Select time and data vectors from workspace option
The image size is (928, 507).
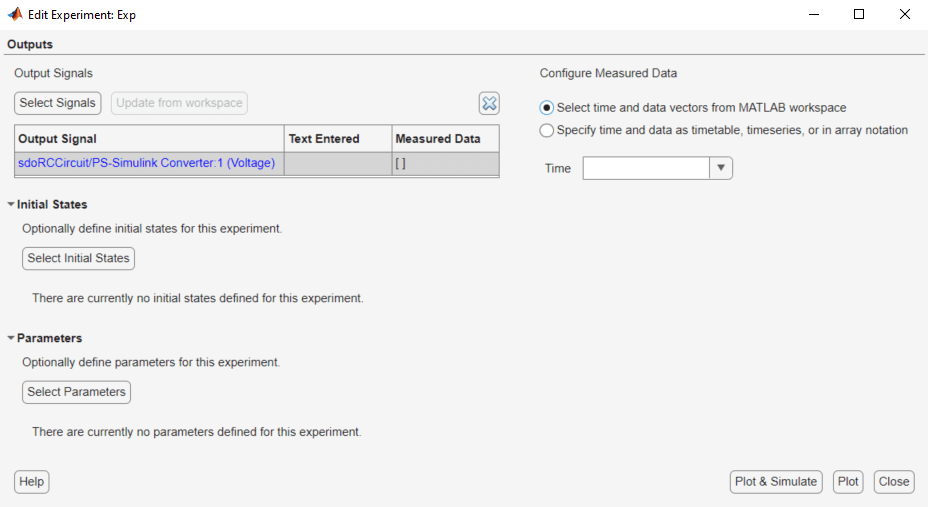coord(547,108)
